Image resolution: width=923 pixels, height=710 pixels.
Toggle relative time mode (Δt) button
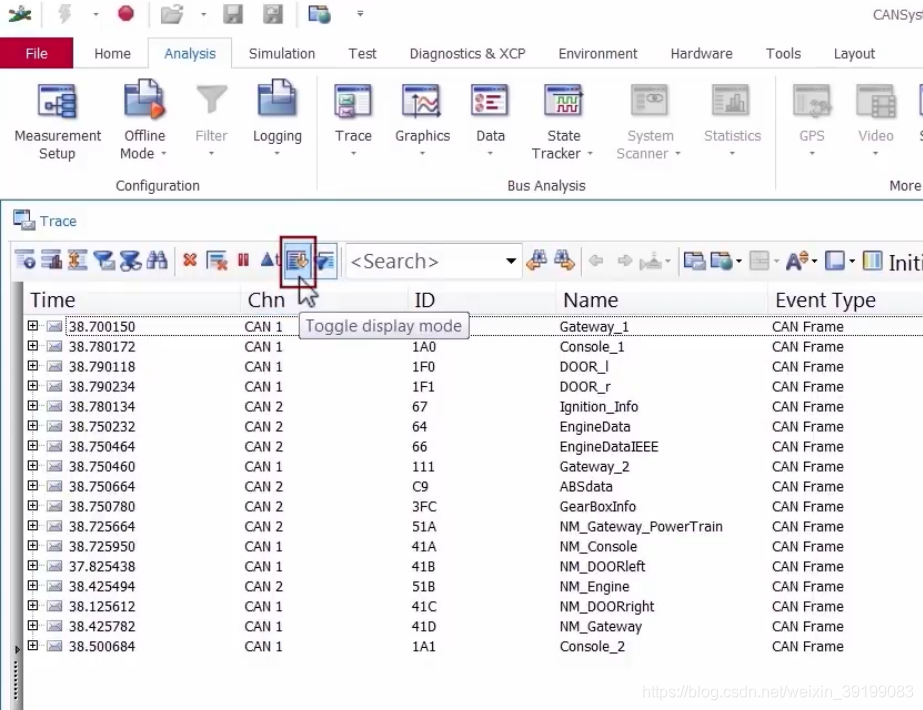coord(270,259)
